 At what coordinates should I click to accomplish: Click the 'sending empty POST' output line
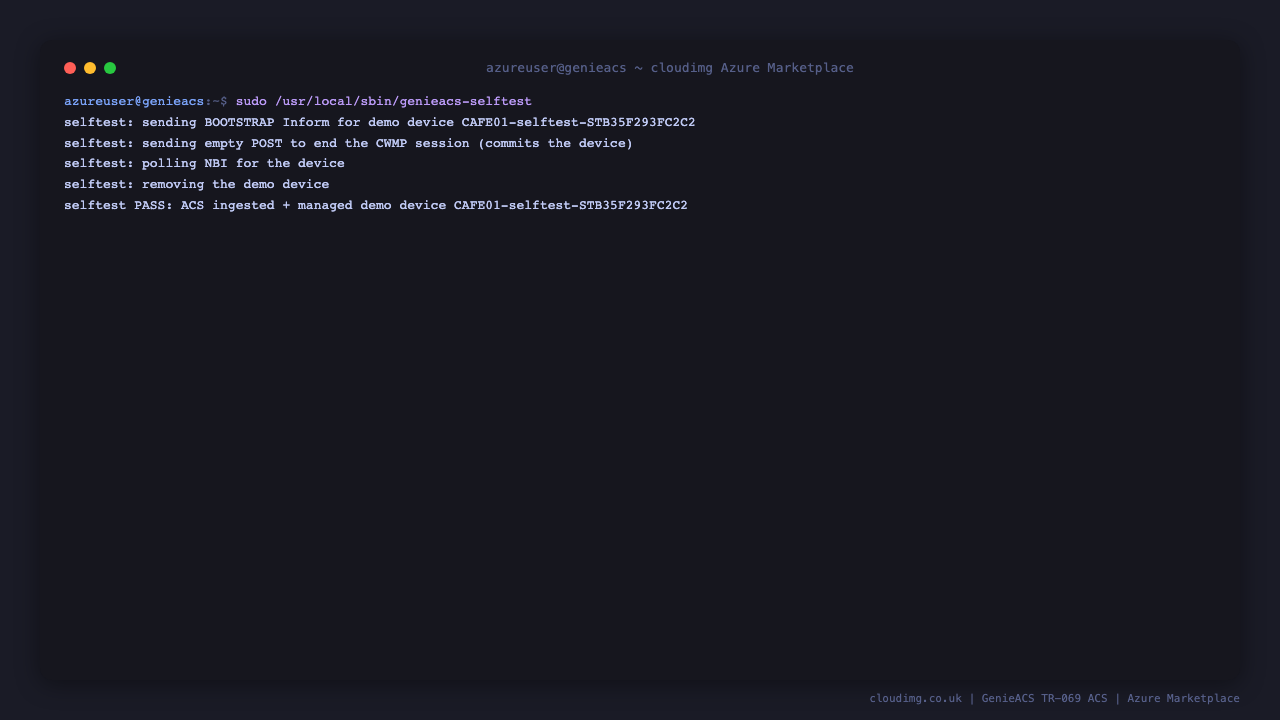click(349, 144)
